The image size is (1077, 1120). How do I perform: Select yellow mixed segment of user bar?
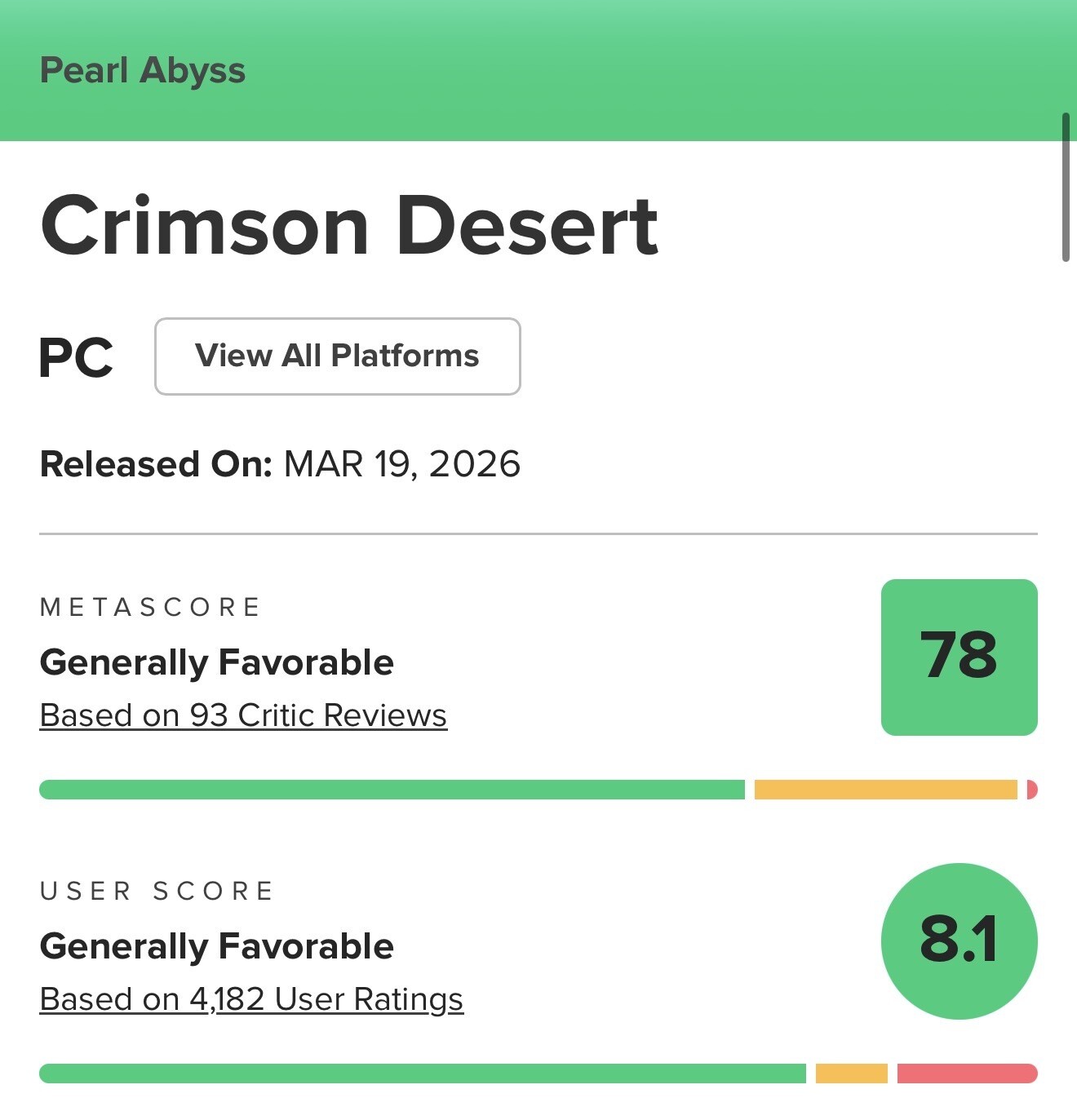point(852,1074)
